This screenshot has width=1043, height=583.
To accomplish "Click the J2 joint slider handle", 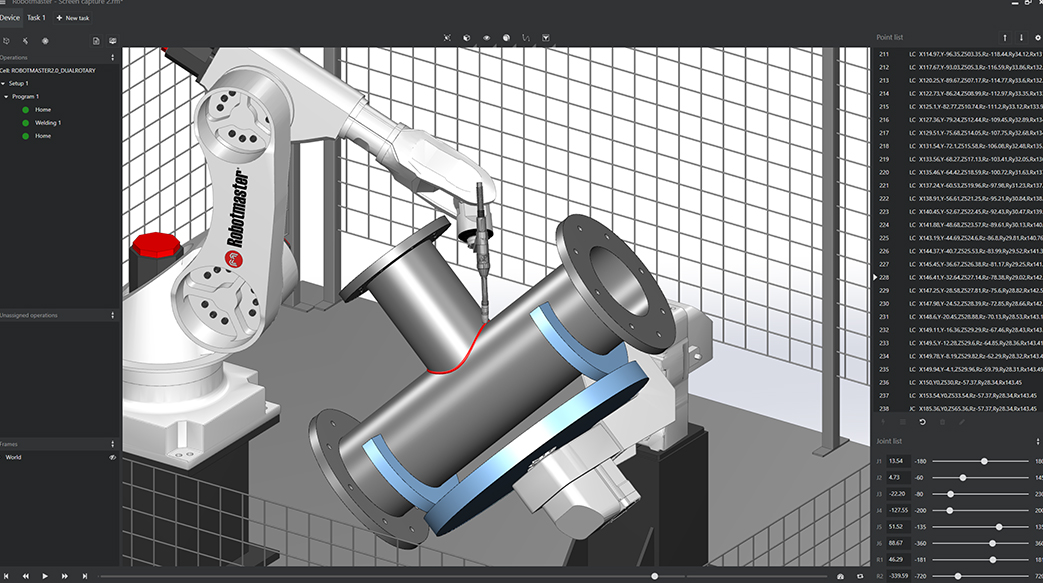I will tap(963, 478).
